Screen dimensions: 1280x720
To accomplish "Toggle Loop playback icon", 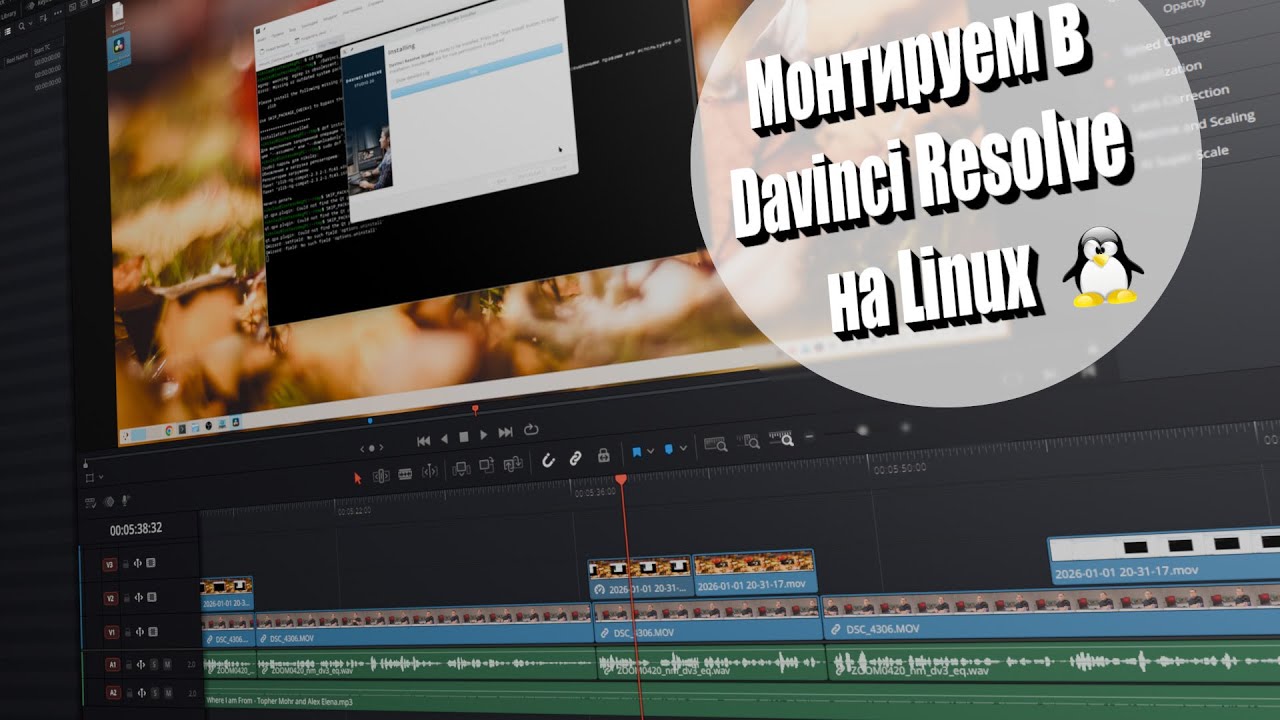I will point(530,429).
